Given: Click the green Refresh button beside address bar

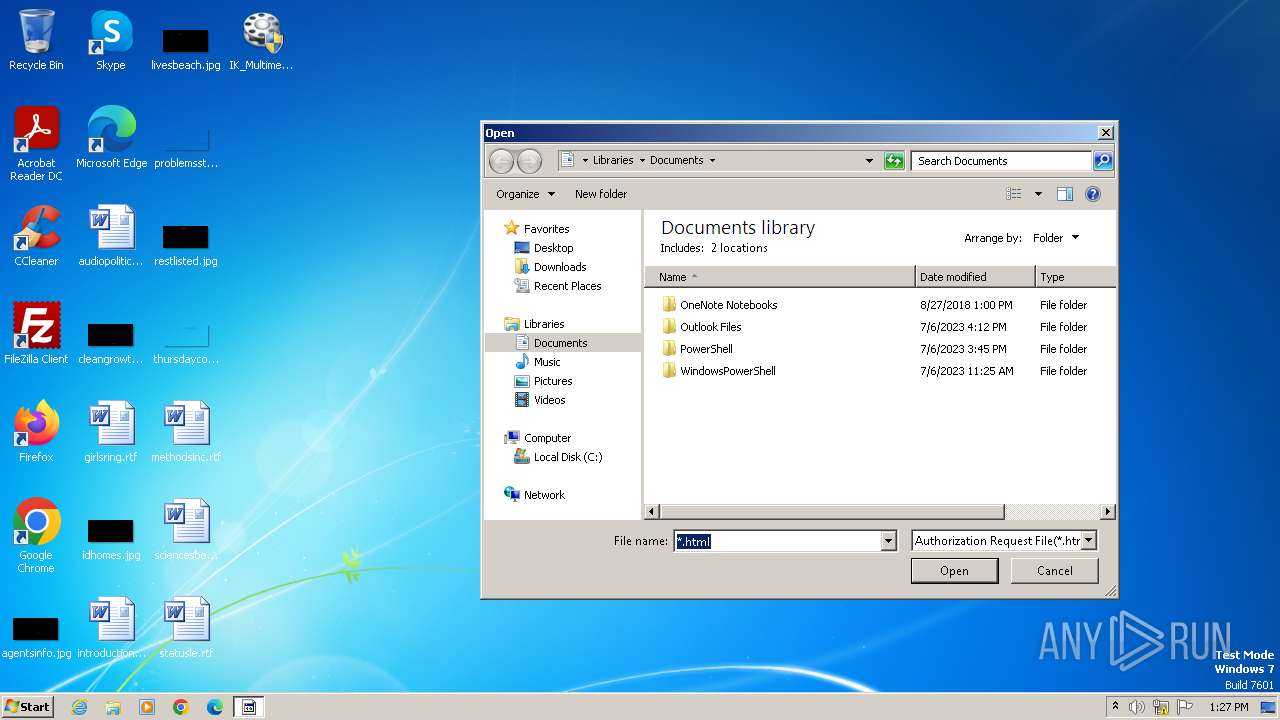Looking at the screenshot, I should [894, 161].
